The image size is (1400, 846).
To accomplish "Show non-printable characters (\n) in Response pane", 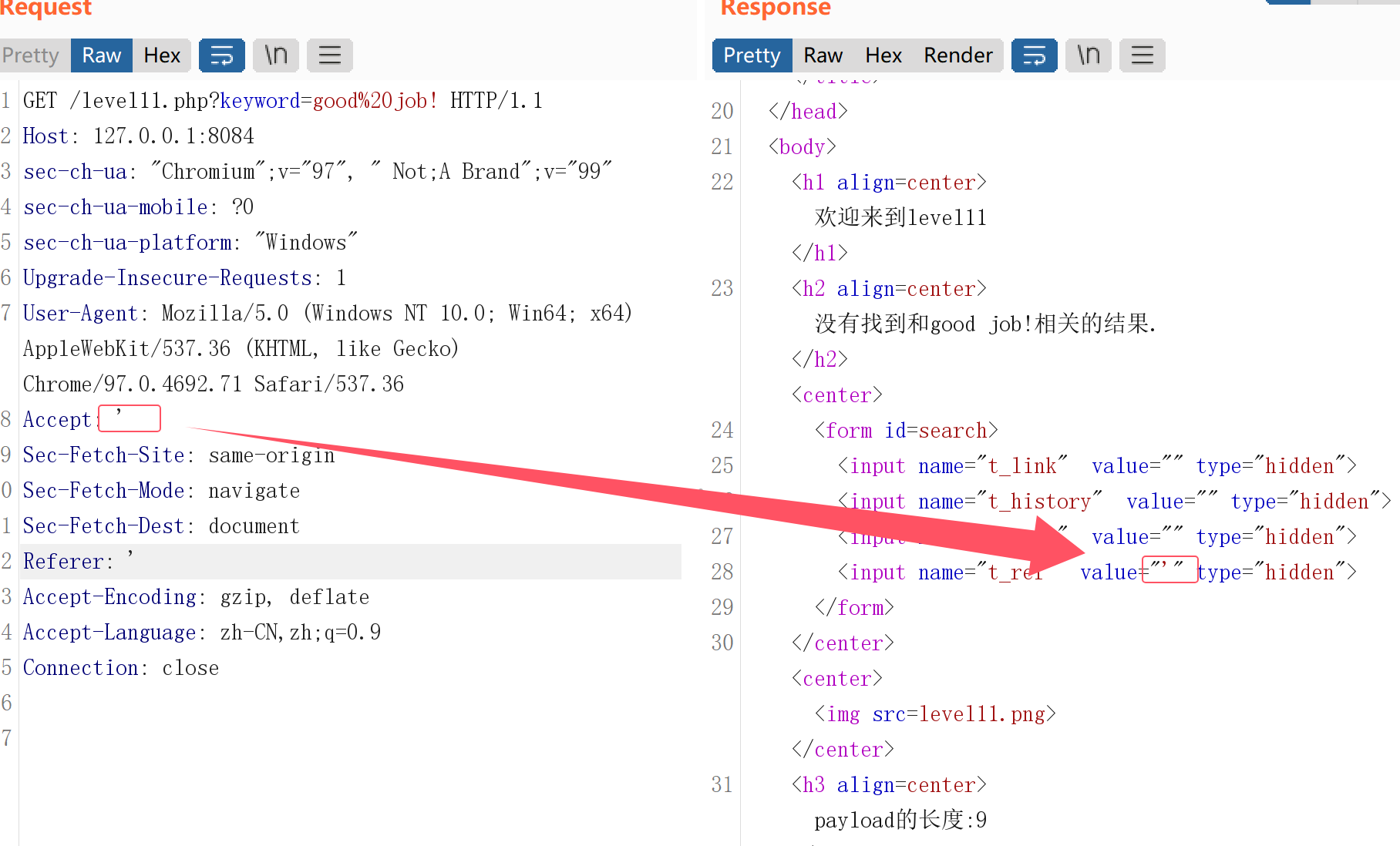I will [1089, 55].
